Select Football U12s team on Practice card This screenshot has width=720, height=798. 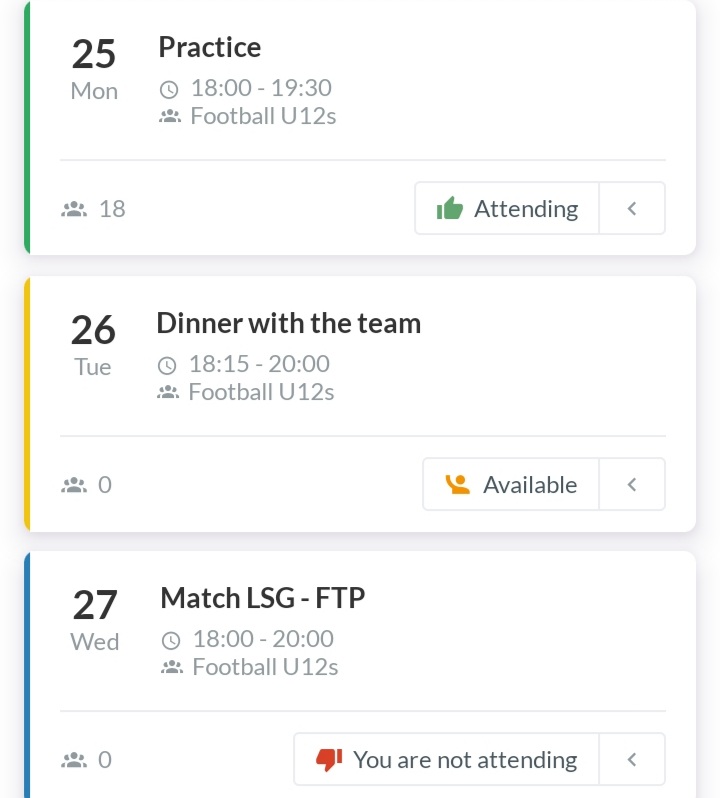[x=263, y=116]
